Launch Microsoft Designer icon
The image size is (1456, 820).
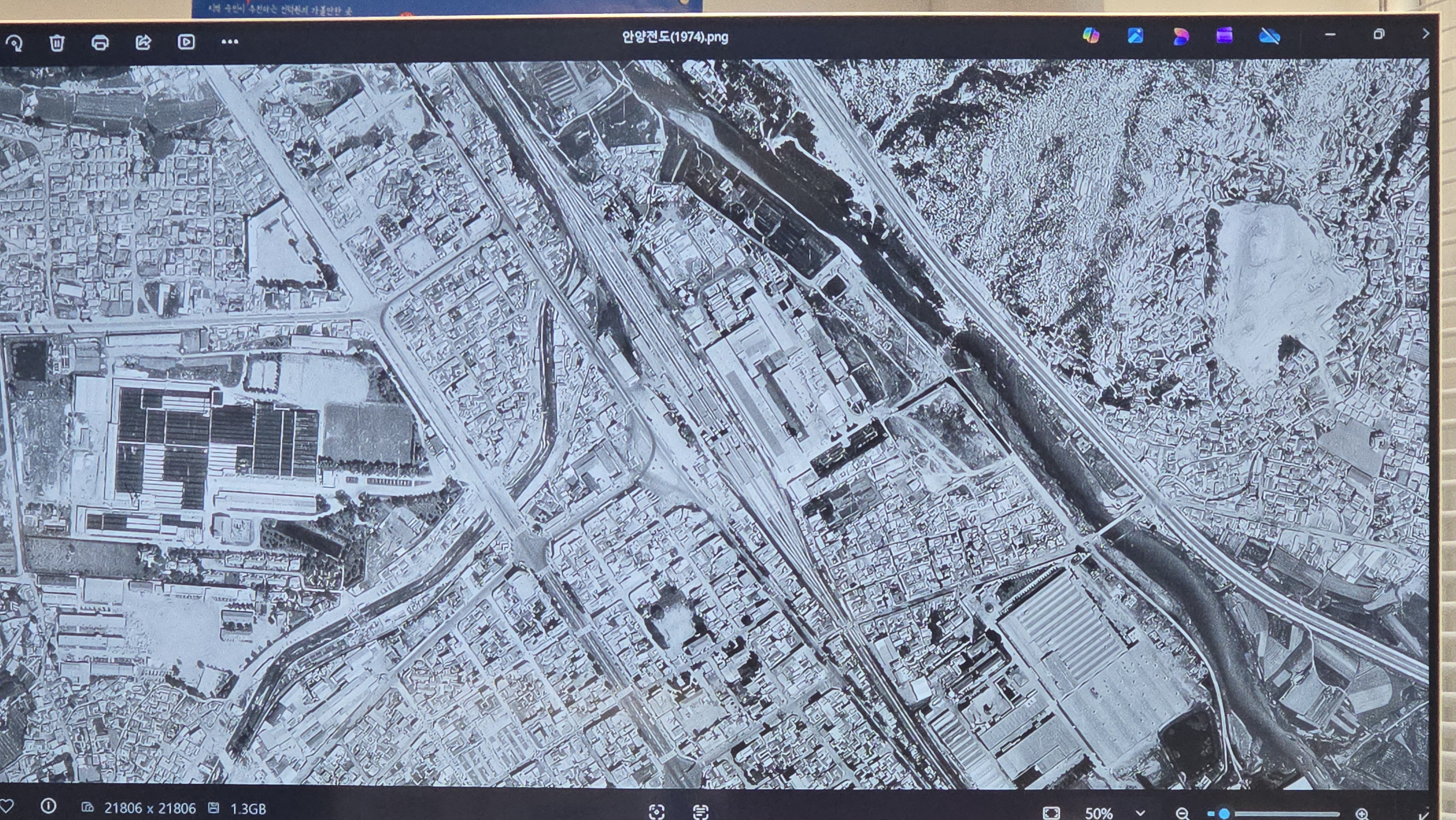(x=1181, y=36)
